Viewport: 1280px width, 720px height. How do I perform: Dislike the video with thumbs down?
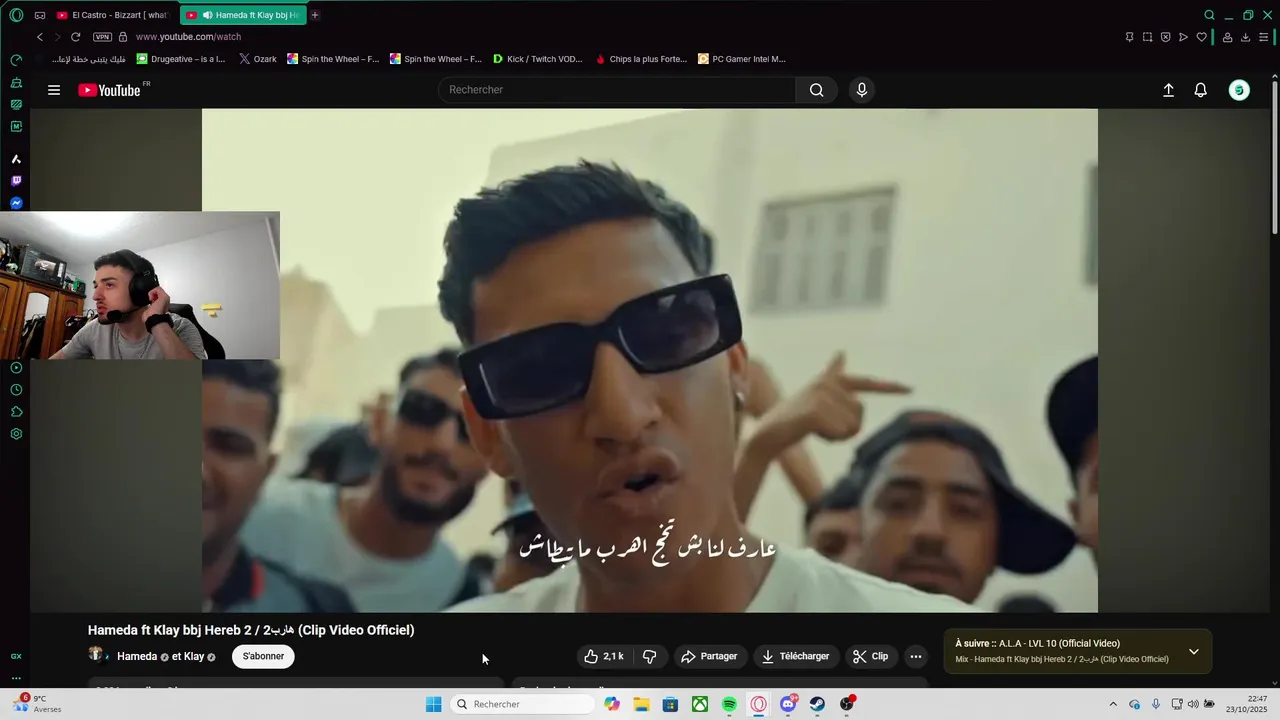click(x=649, y=656)
